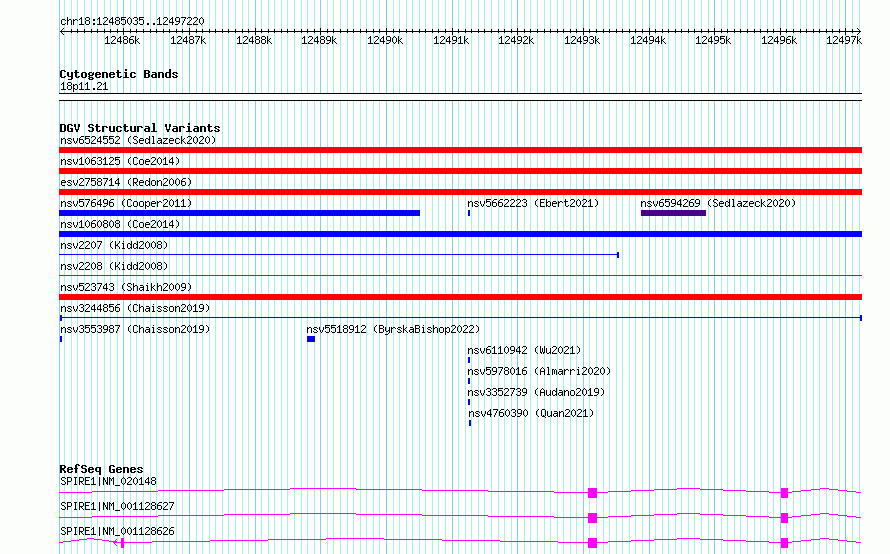Screen dimensions: 890x554
Task: Select the red bar under nsv6524552
Action: click(460, 150)
